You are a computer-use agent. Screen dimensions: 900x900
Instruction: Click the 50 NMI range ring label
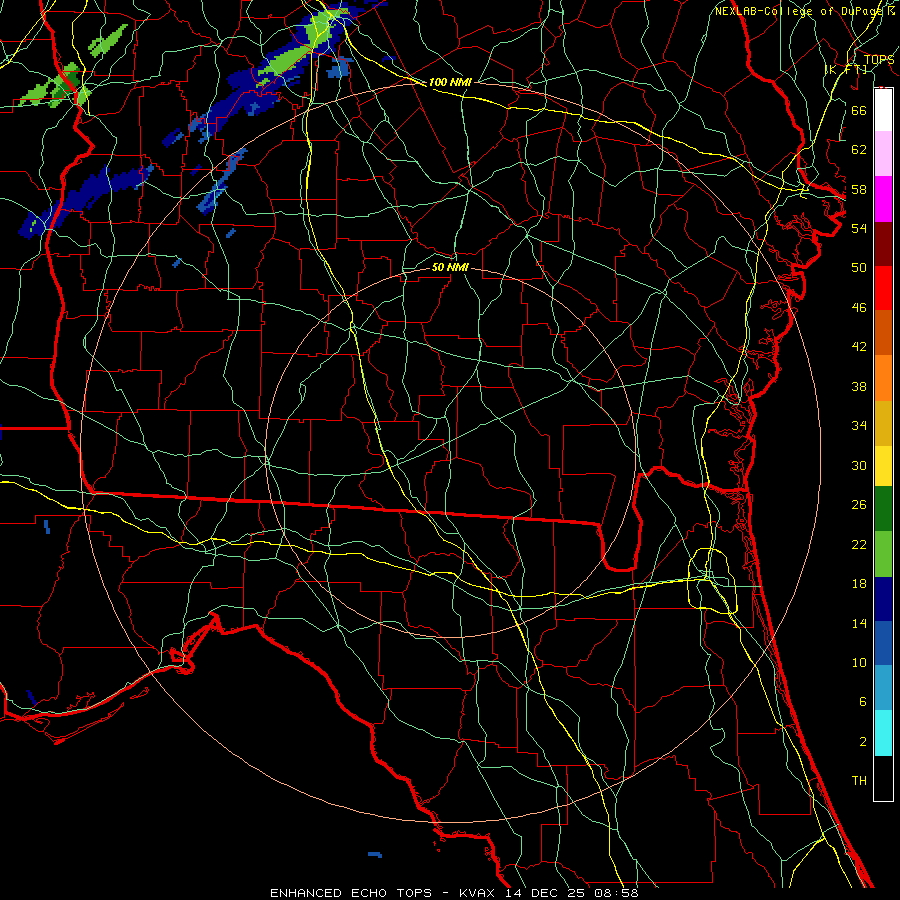[x=450, y=267]
